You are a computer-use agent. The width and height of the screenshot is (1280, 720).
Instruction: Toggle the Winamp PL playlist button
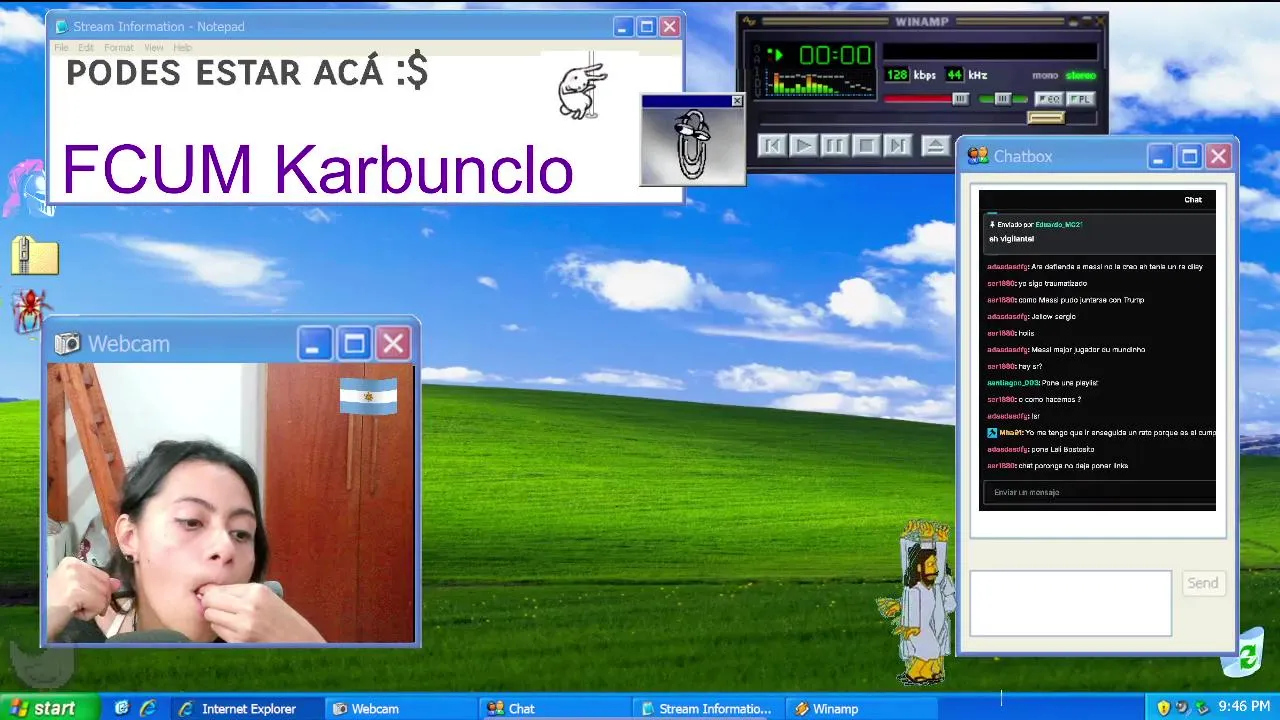pos(1081,99)
